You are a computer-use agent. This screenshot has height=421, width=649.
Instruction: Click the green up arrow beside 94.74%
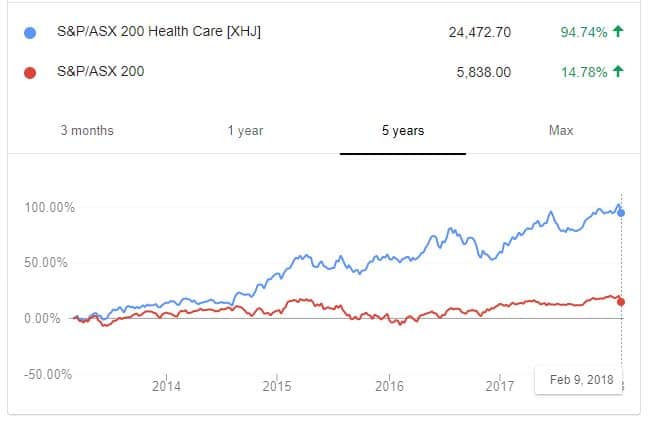619,32
